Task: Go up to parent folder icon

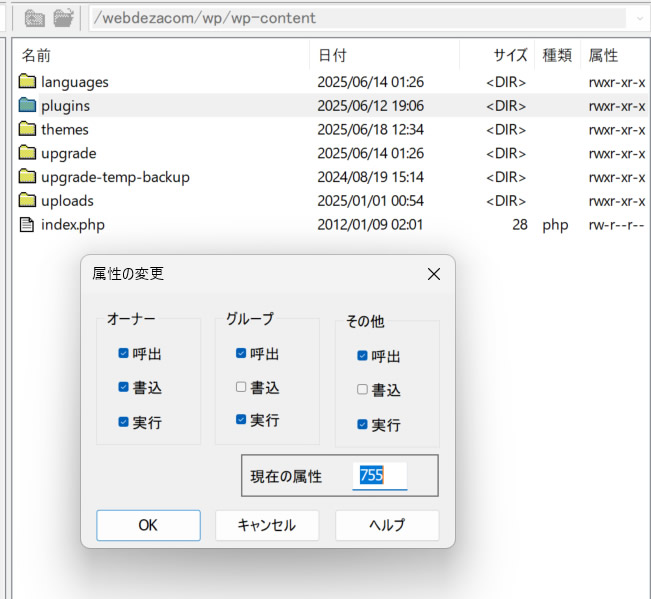Action: (x=34, y=18)
